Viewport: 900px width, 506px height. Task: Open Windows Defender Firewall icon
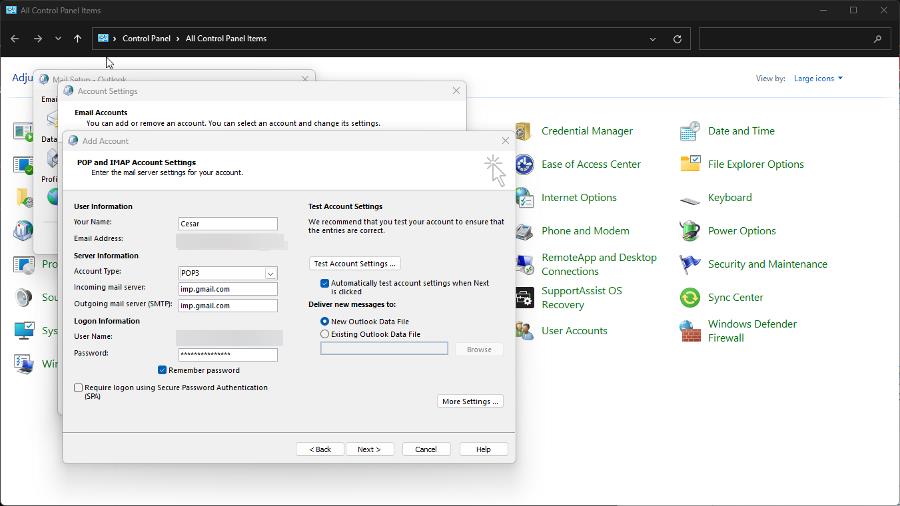click(690, 331)
